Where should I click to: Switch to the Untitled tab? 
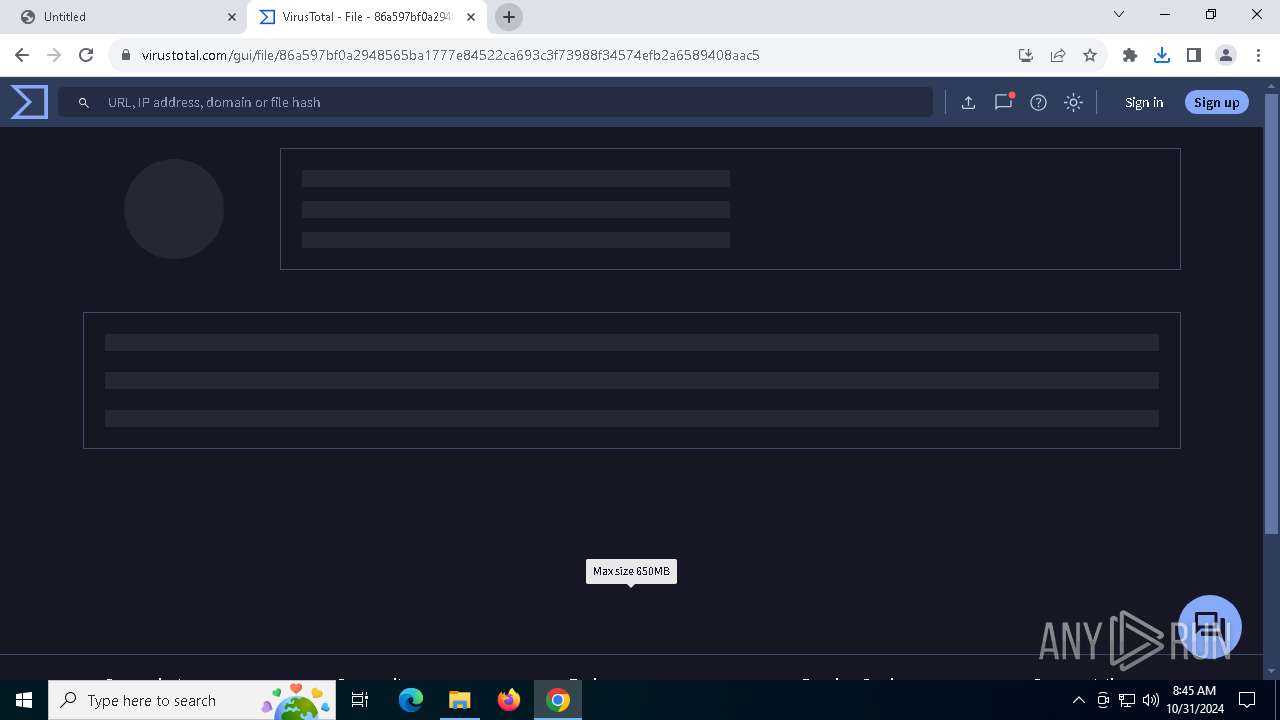[x=126, y=17]
